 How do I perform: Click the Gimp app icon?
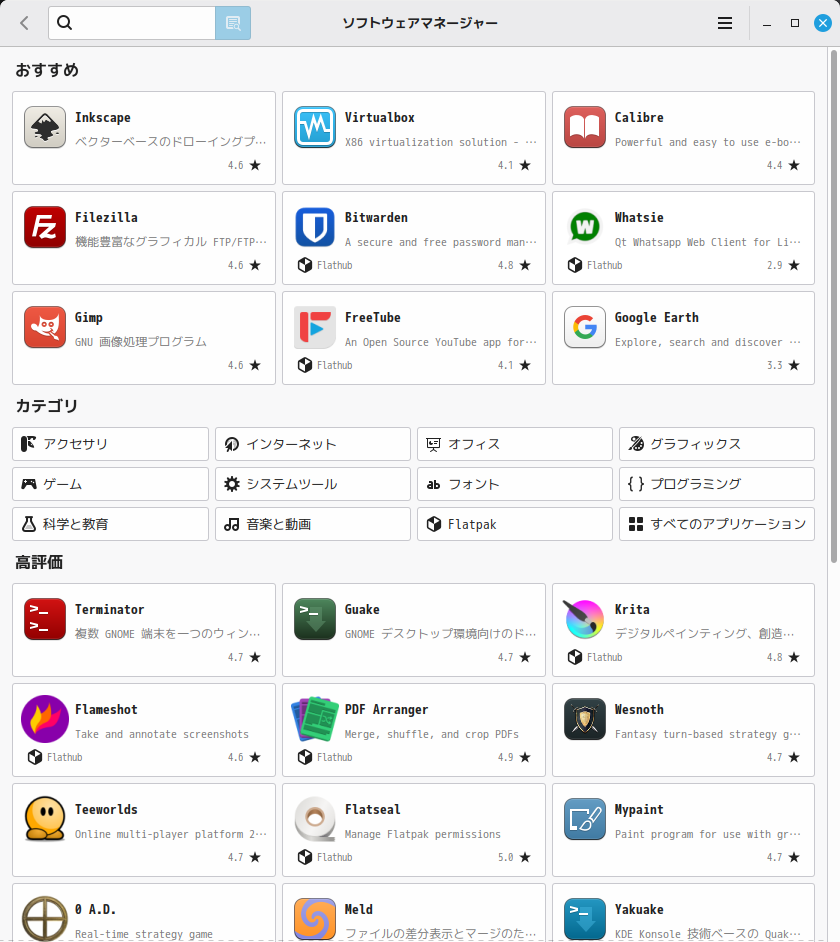click(x=44, y=327)
